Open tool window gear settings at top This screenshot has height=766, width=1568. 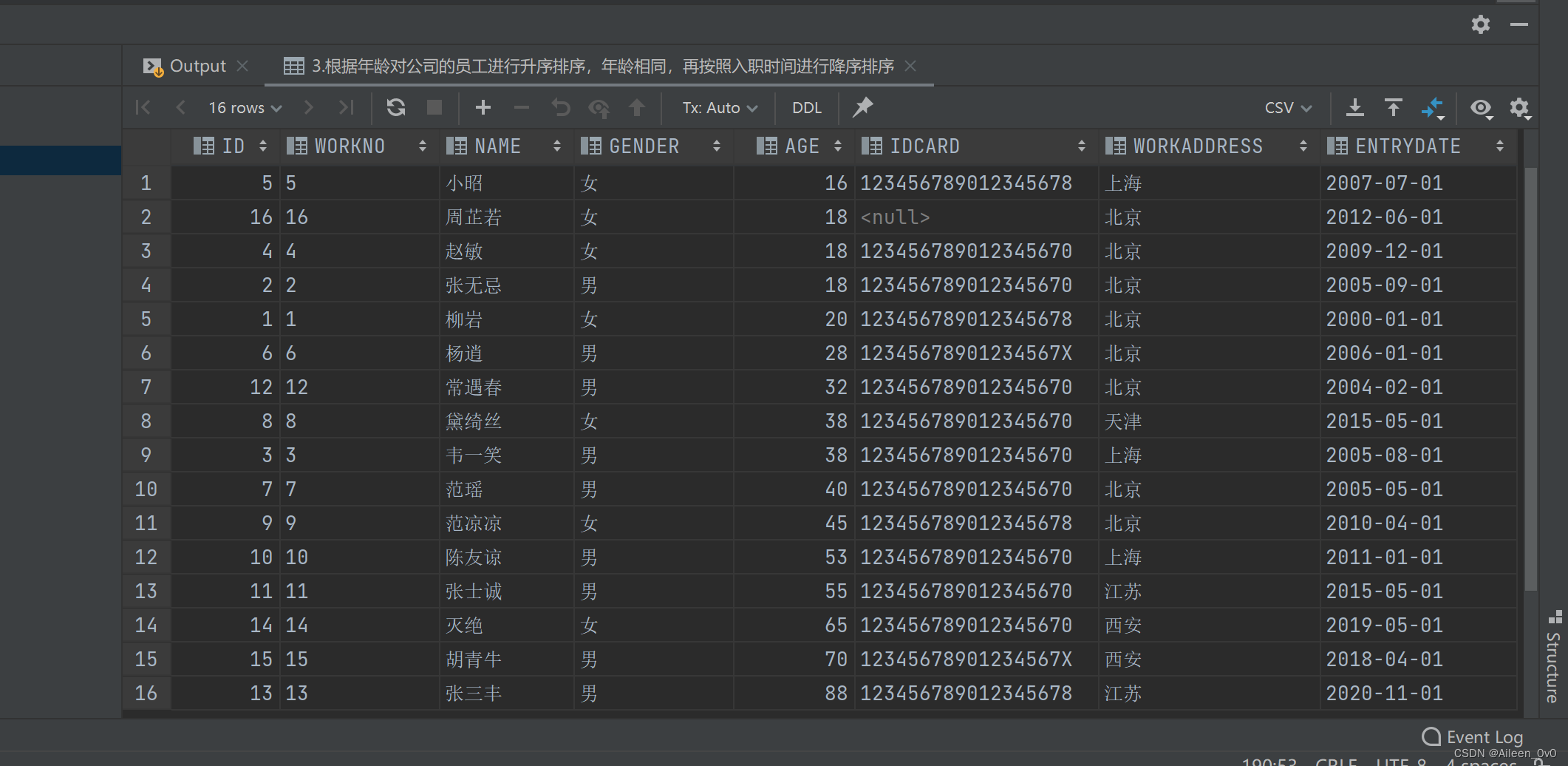click(x=1481, y=24)
